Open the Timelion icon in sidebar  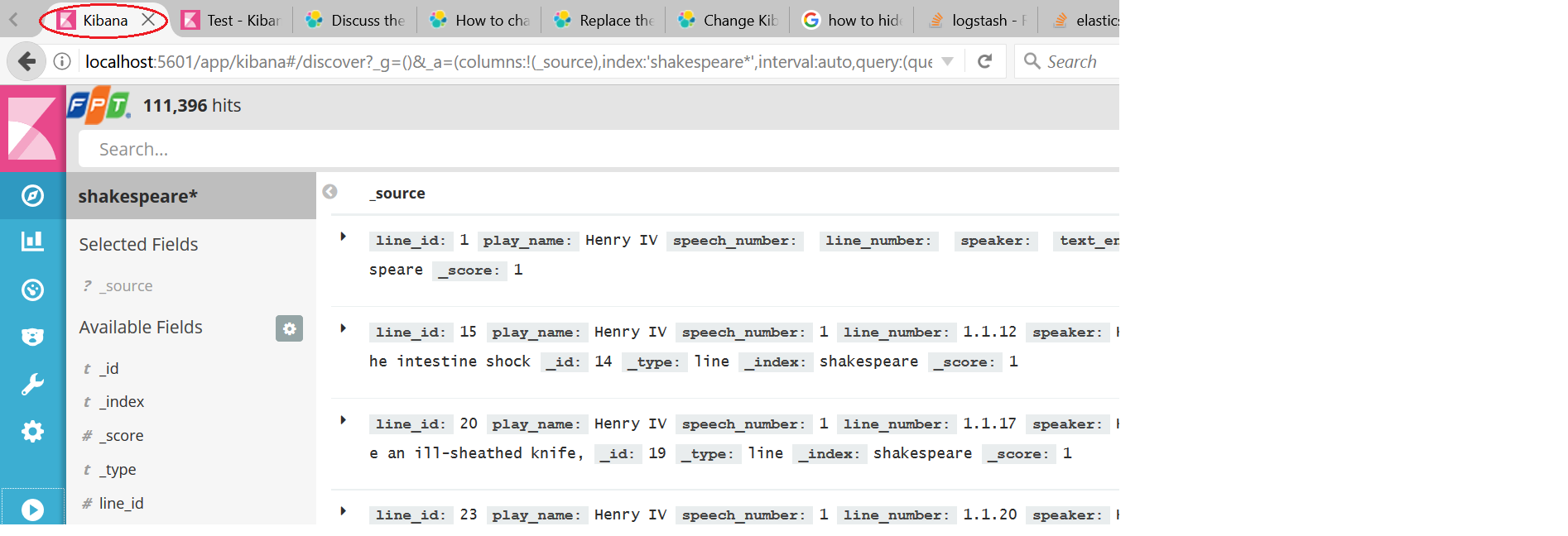[x=32, y=337]
